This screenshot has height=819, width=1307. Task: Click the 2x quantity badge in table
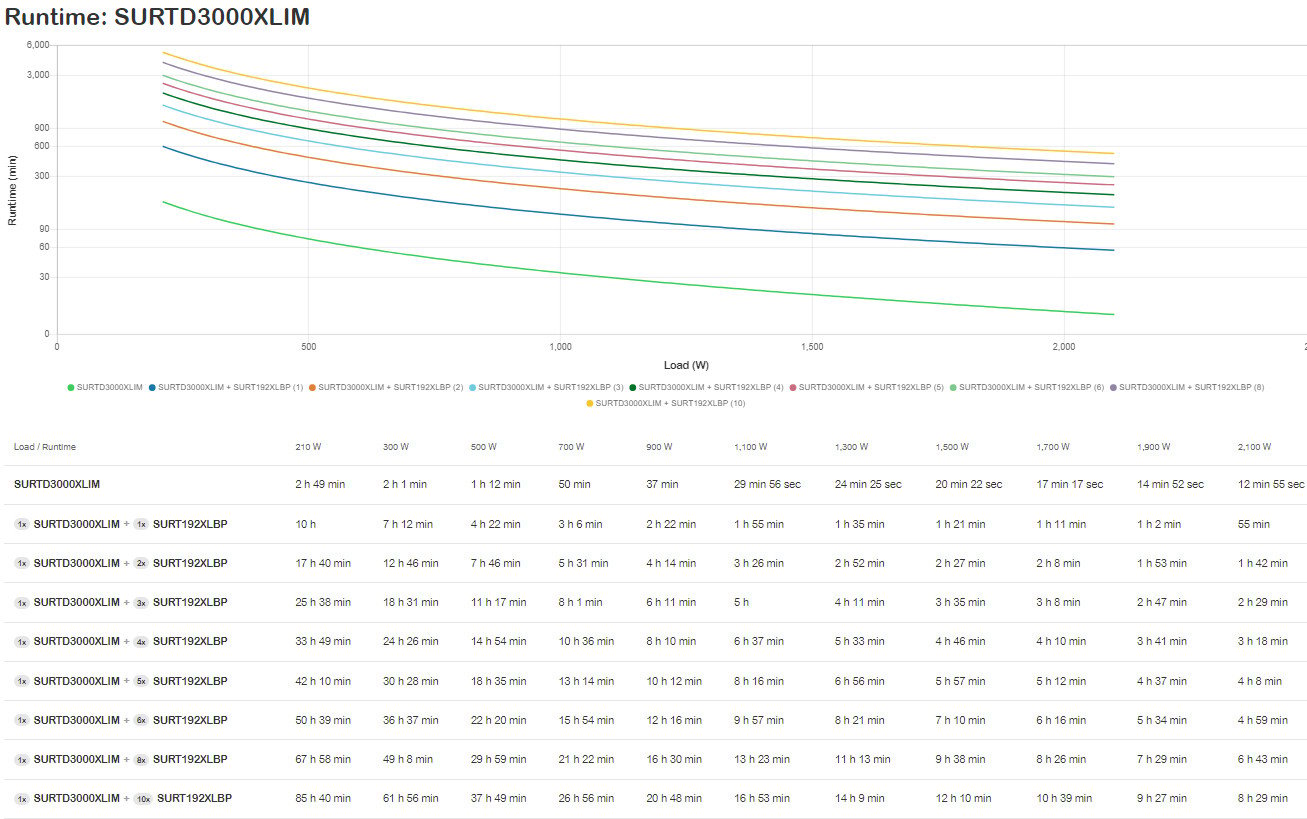click(x=141, y=563)
